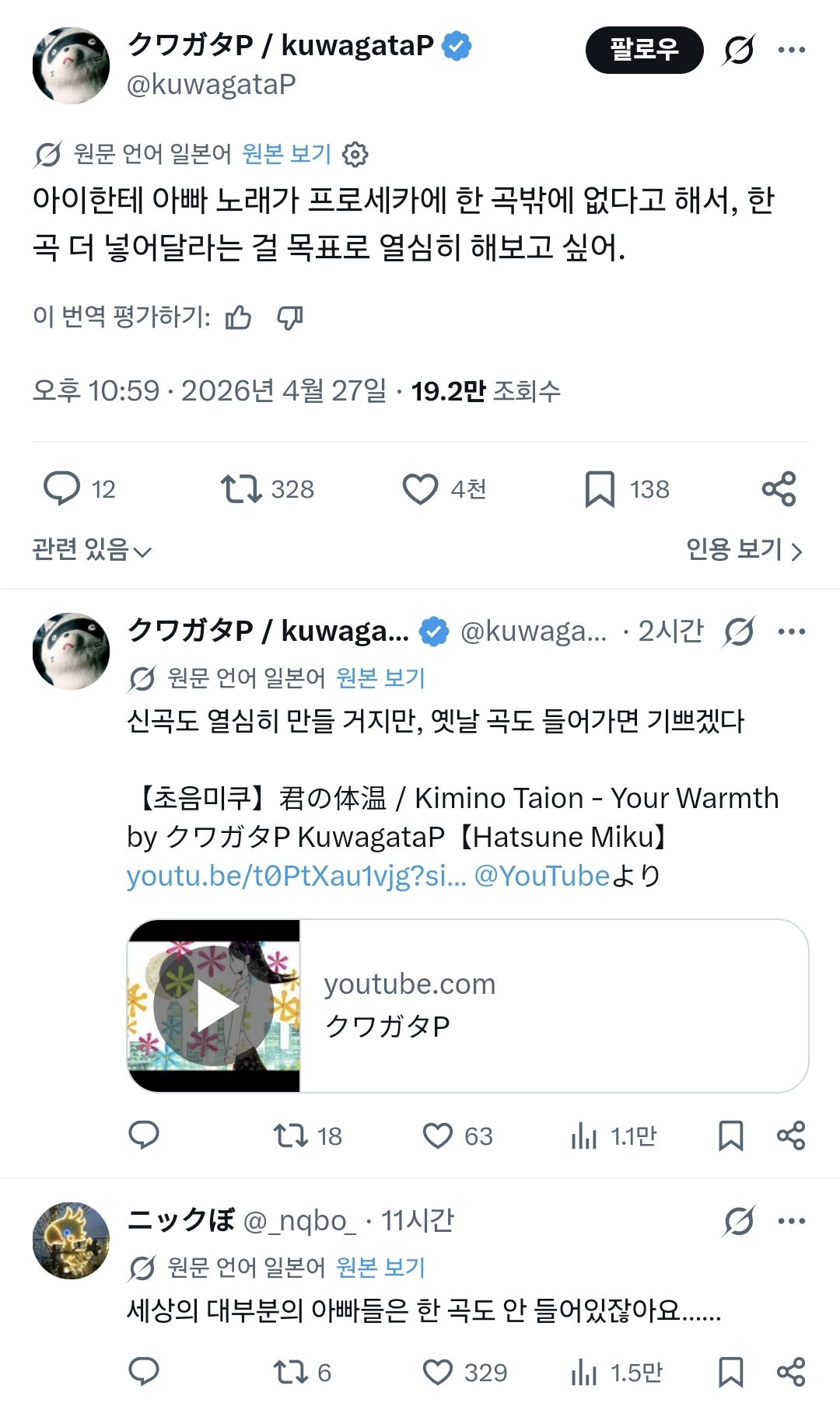Reply to the main tweet with 12 comments
The height and width of the screenshot is (1410, 840).
coord(61,489)
